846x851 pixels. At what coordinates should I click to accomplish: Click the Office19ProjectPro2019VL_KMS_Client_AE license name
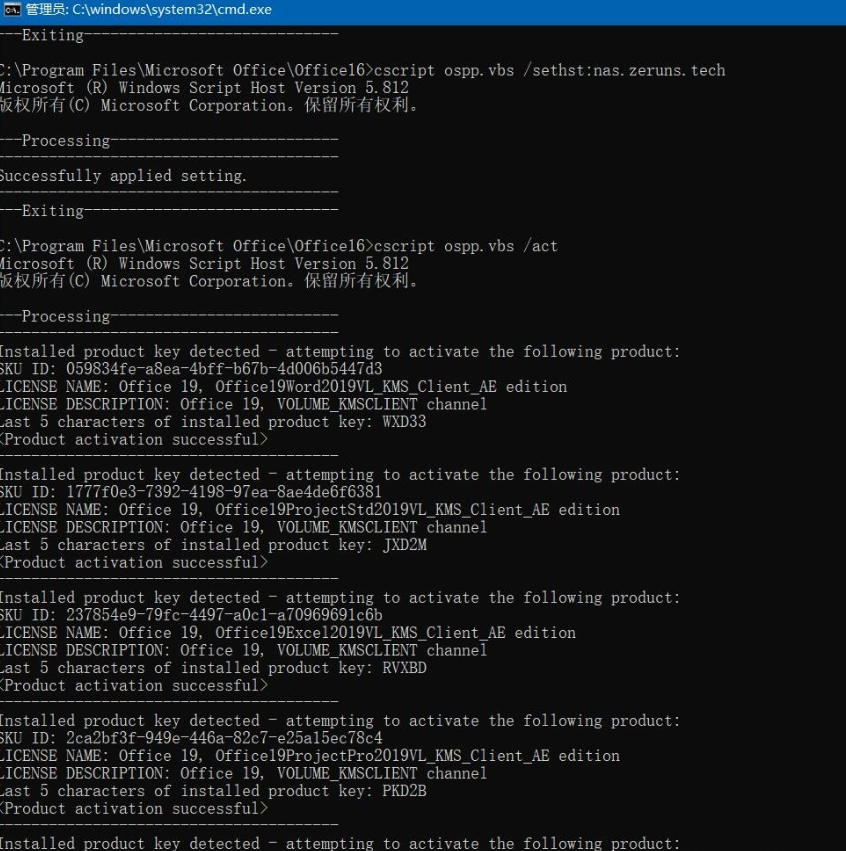[x=383, y=756]
